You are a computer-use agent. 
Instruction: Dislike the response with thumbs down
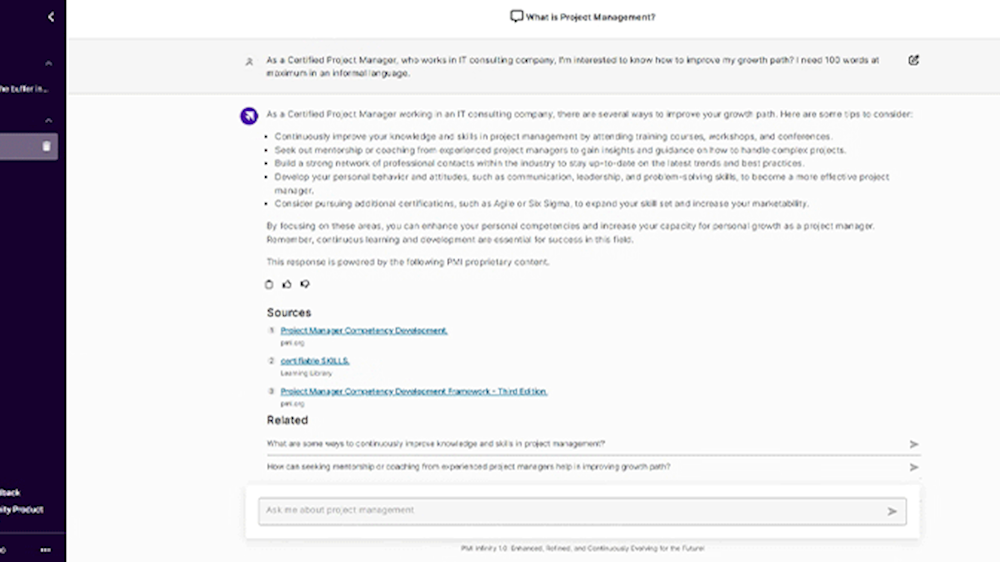tap(305, 284)
